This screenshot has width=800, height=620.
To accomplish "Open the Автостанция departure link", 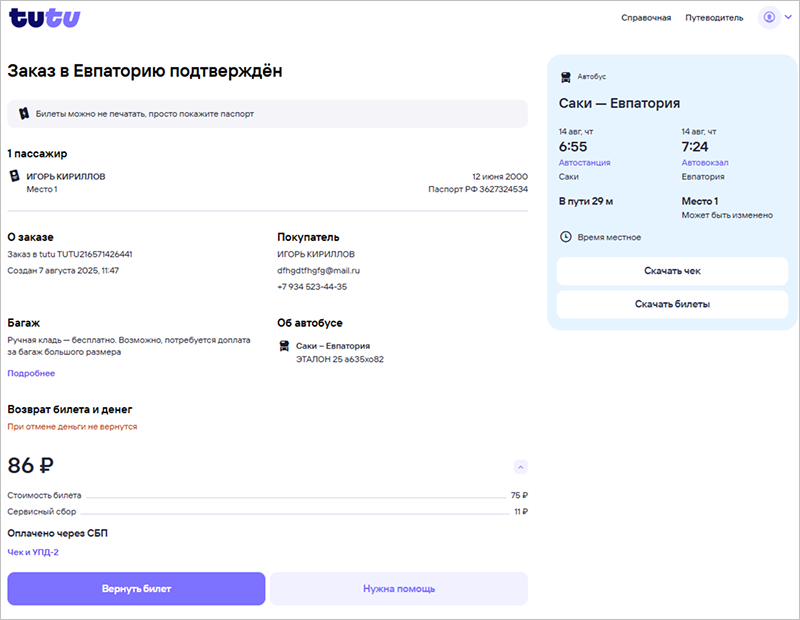I will click(x=584, y=162).
